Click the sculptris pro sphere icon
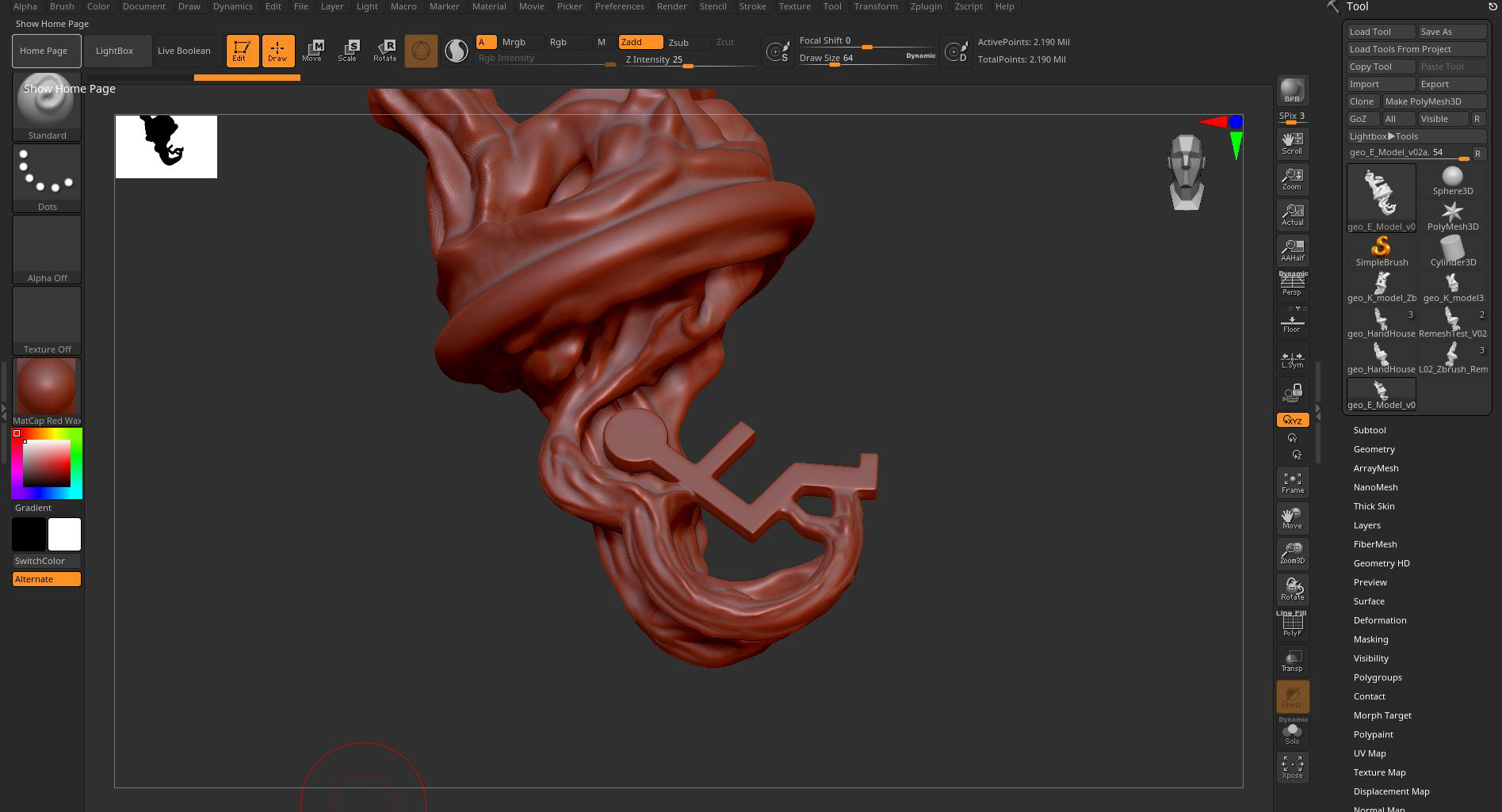The image size is (1502, 812). (x=421, y=51)
